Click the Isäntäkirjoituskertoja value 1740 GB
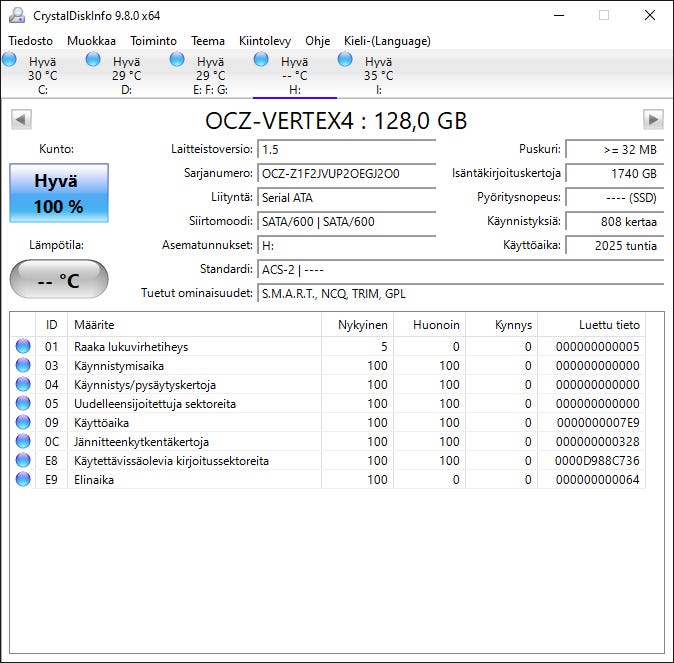 615,174
